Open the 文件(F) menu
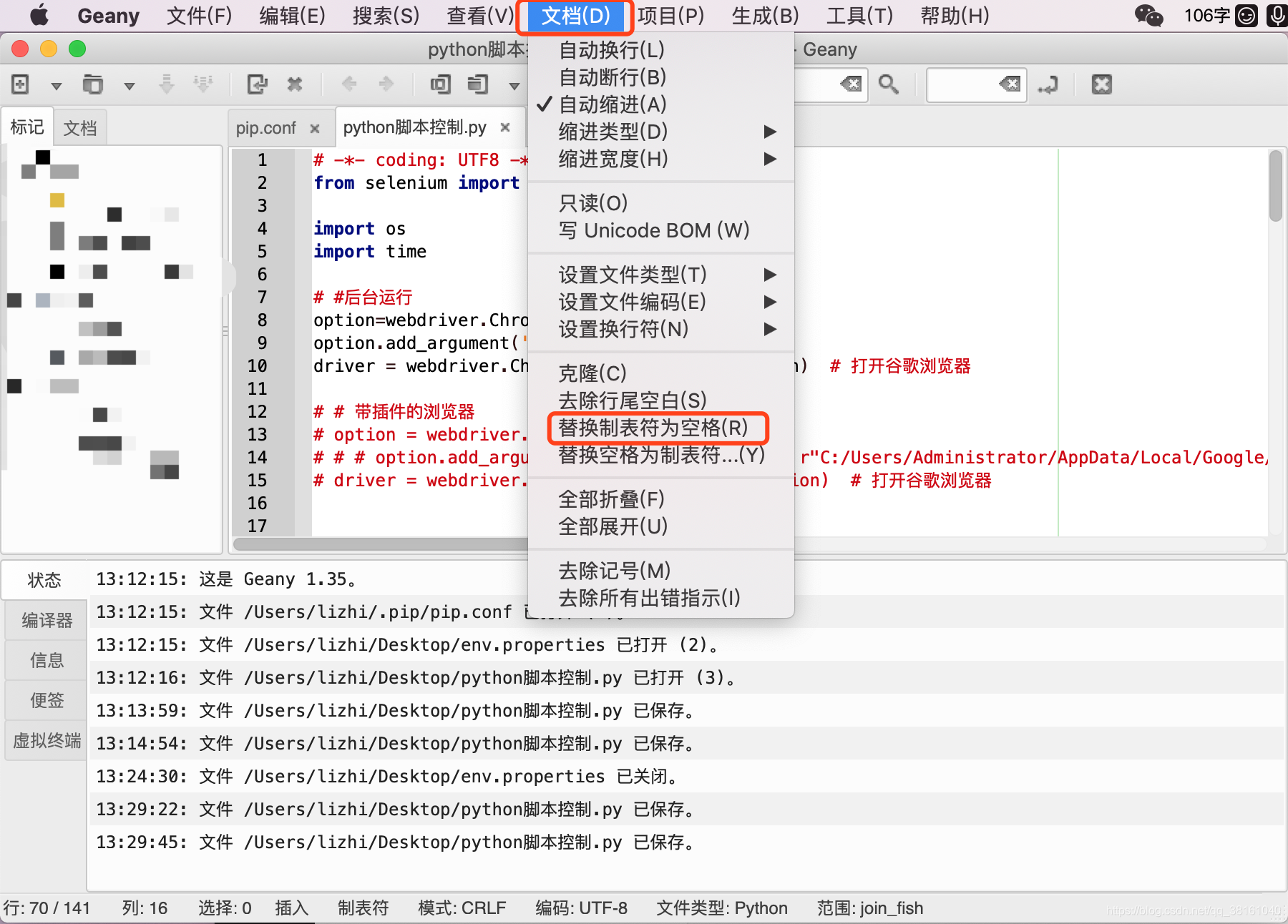This screenshot has height=924, width=1288. [199, 16]
